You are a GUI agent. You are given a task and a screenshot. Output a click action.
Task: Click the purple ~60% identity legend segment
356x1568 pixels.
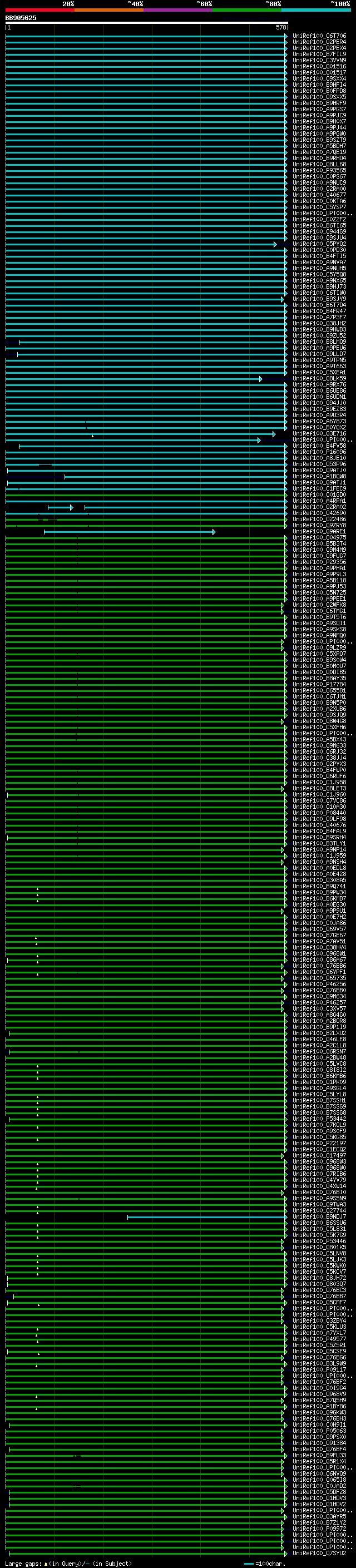click(x=179, y=10)
